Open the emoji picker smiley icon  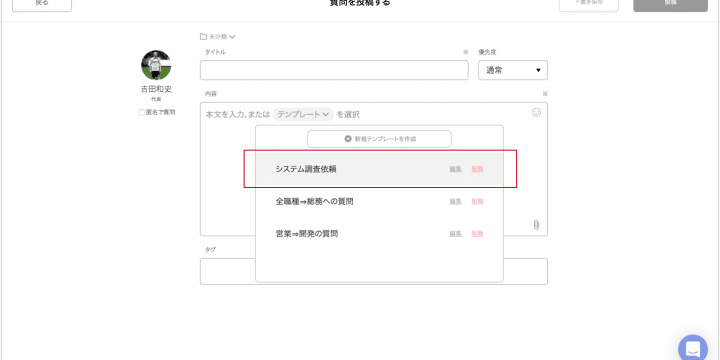tap(536, 112)
